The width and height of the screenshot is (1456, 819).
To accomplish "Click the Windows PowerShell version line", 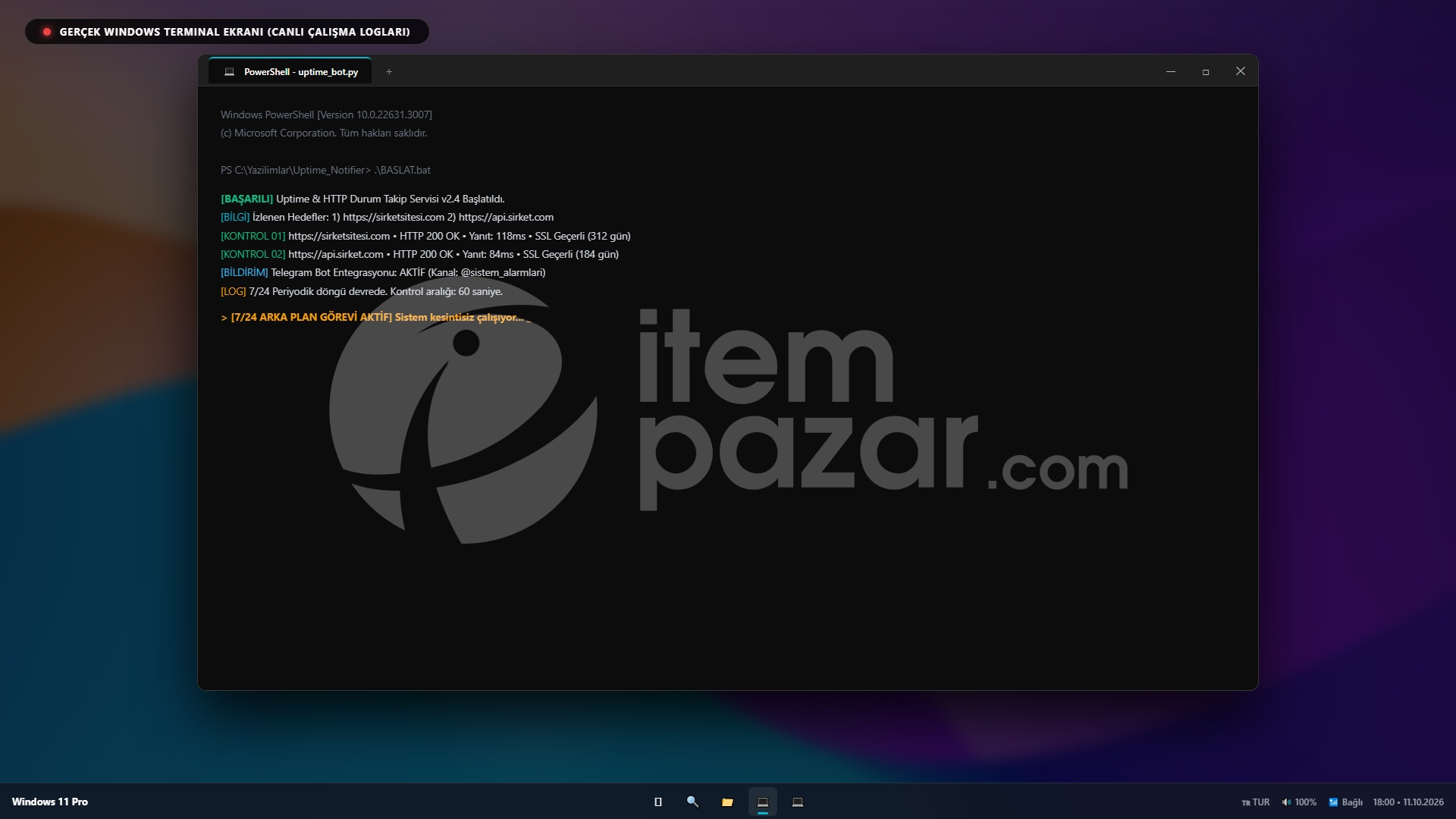I will click(326, 115).
